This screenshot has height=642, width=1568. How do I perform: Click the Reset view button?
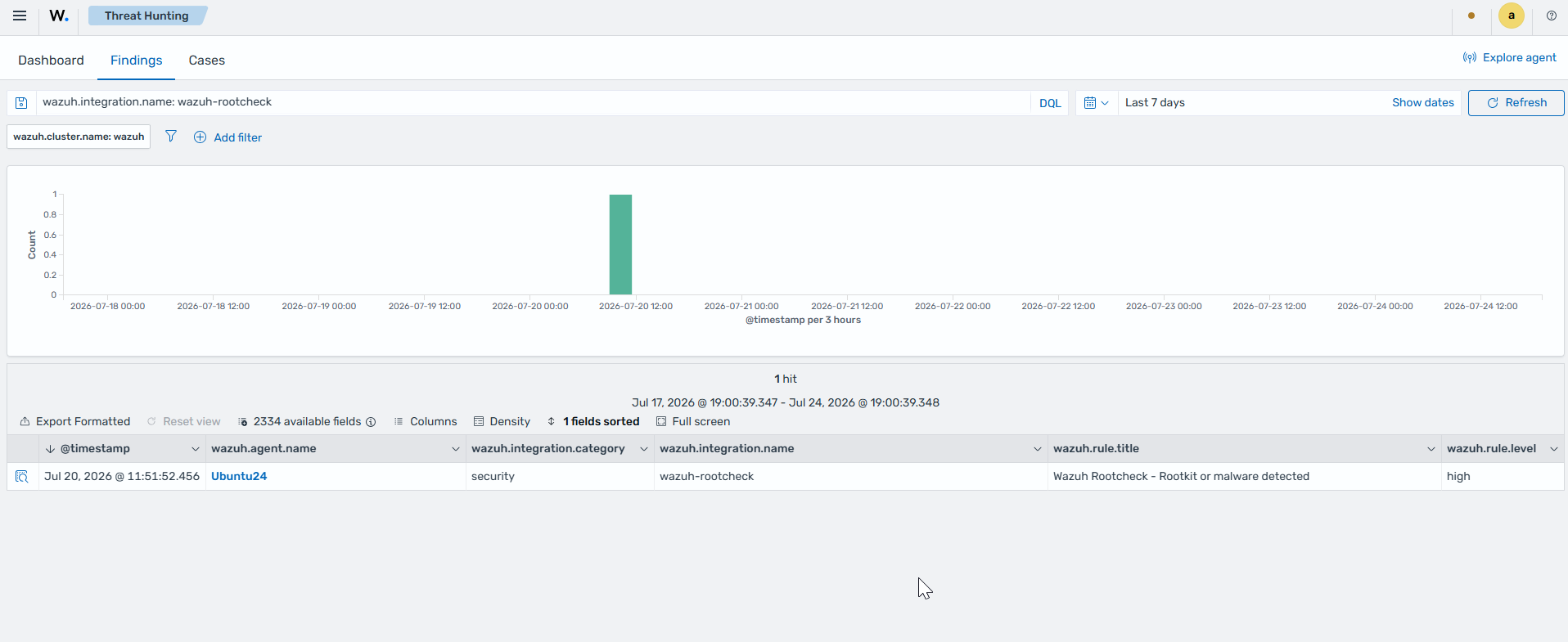click(x=184, y=421)
